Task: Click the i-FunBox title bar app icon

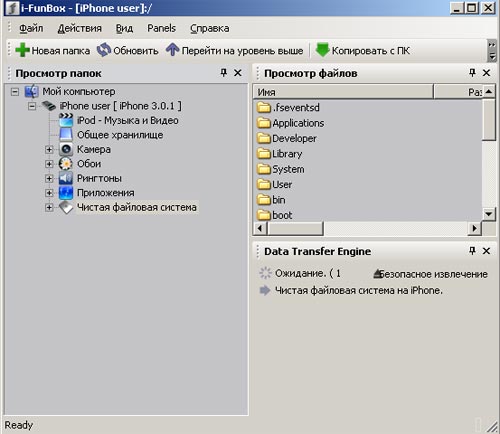Action: (x=12, y=8)
